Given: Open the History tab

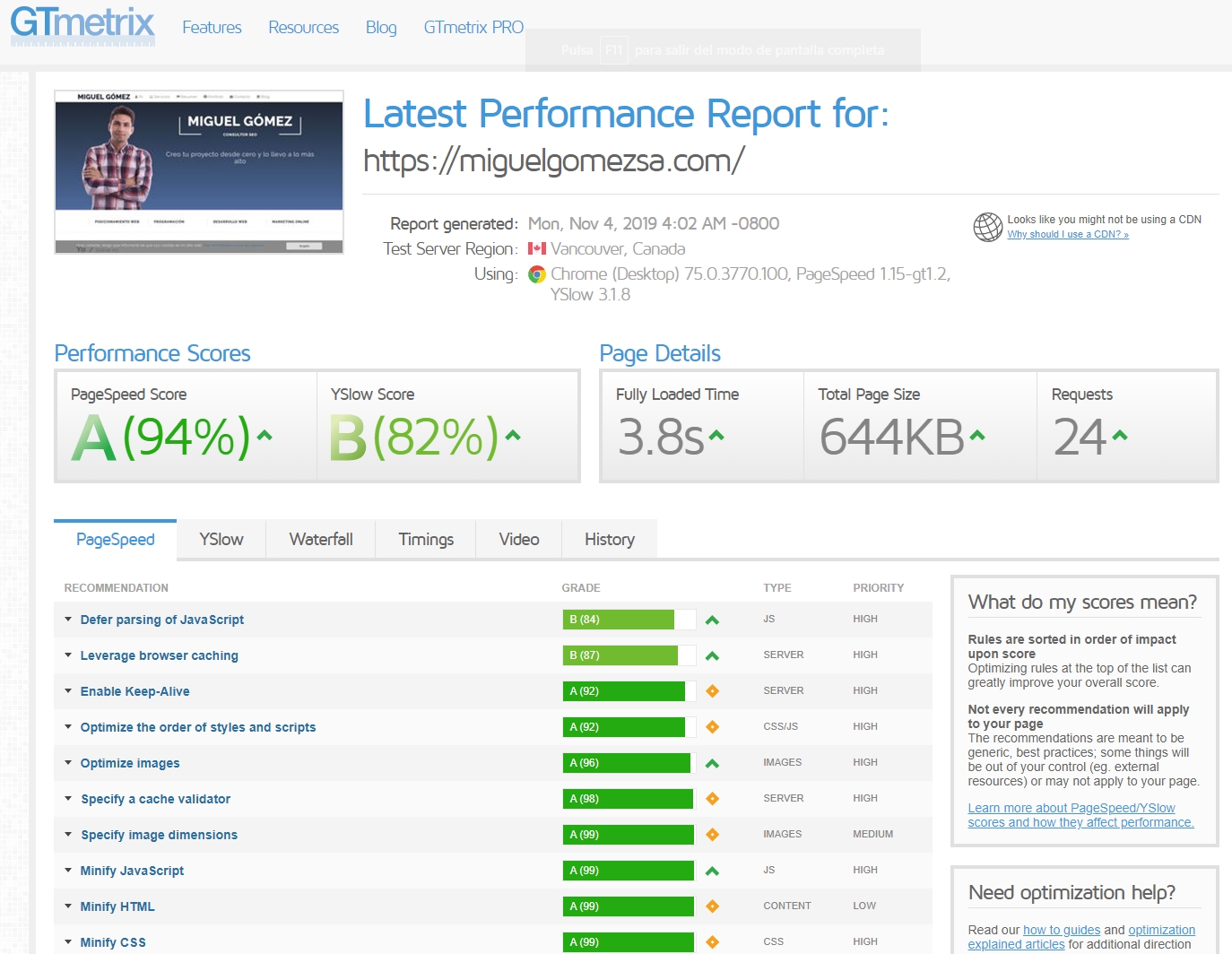Looking at the screenshot, I should 610,539.
